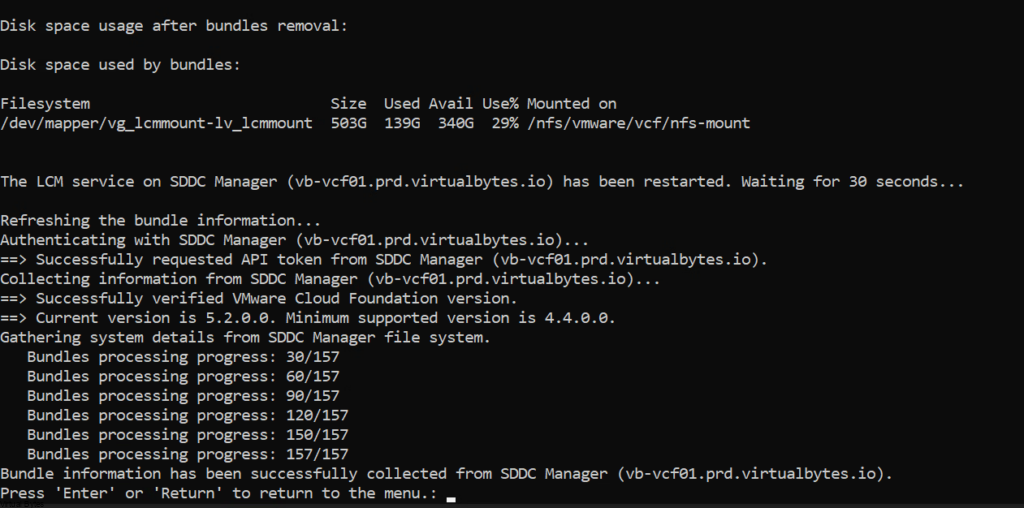Click the /nfs/vmware/vcf/nfs-mount mount path
This screenshot has height=508, width=1024.
click(x=638, y=123)
